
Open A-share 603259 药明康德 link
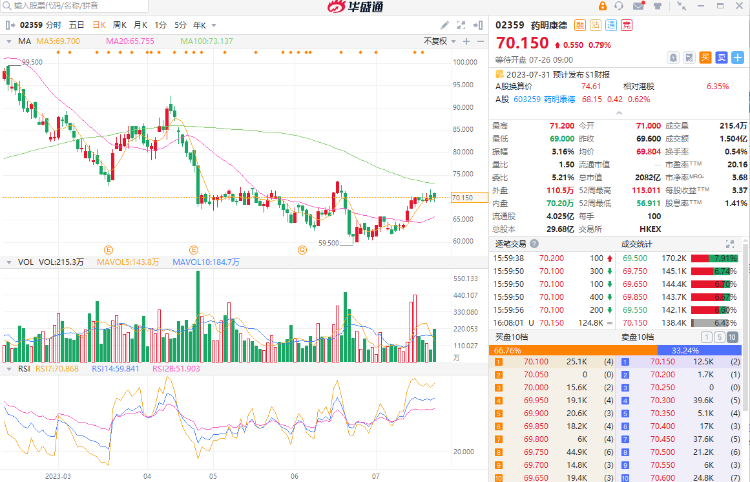point(544,99)
